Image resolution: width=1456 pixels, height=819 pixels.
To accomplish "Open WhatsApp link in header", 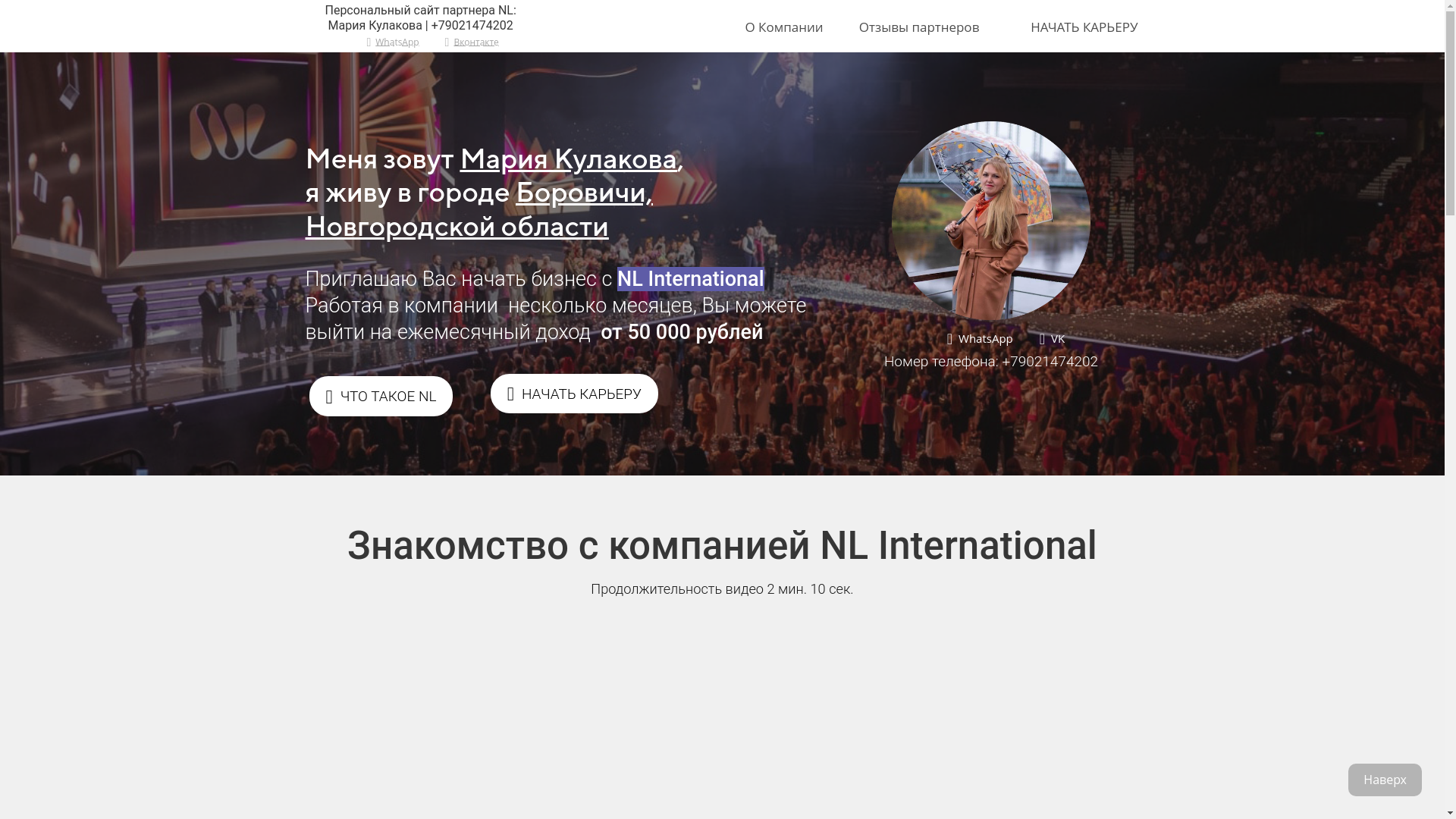I will 397,42.
